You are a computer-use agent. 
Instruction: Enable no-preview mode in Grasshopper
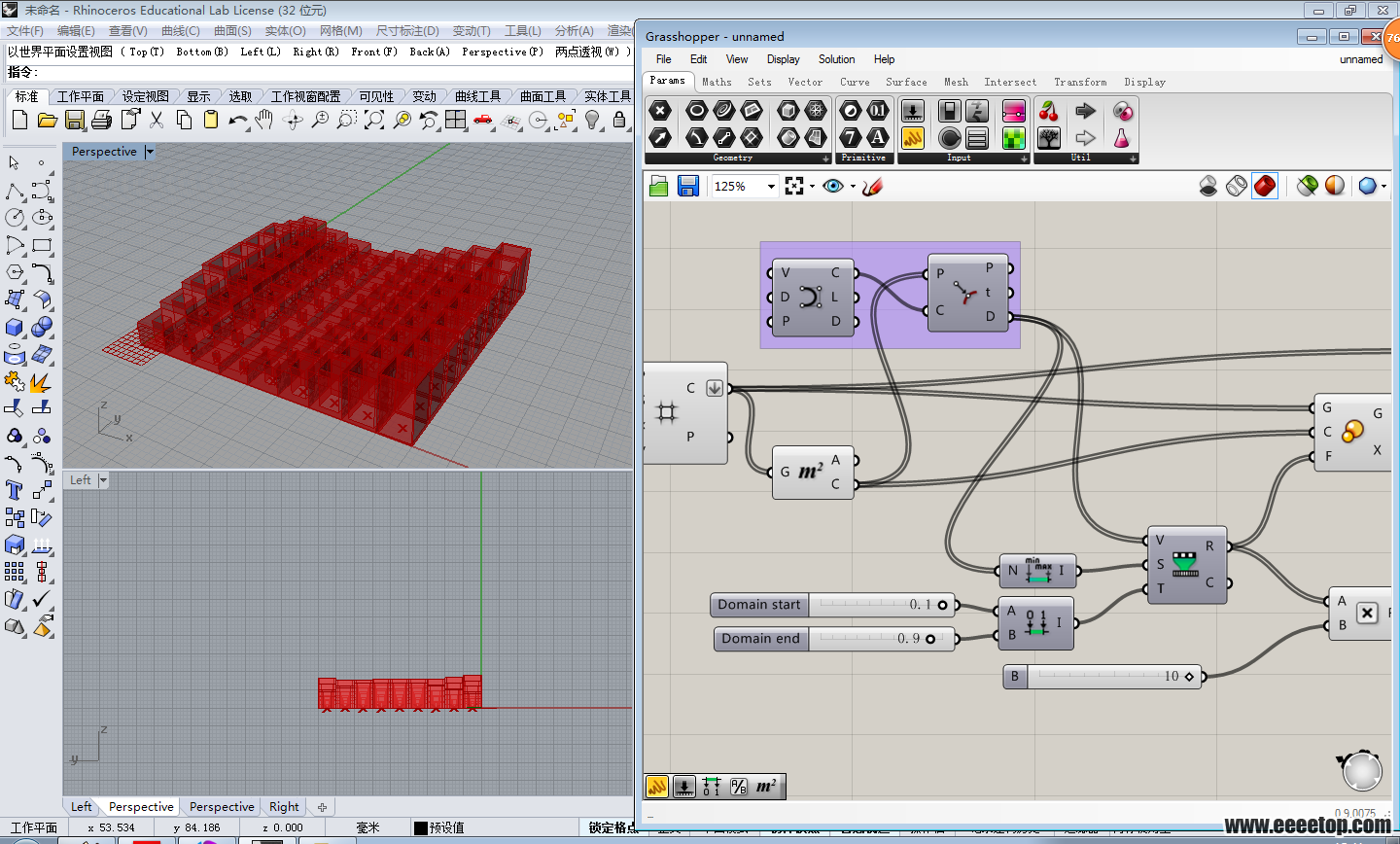1208,186
